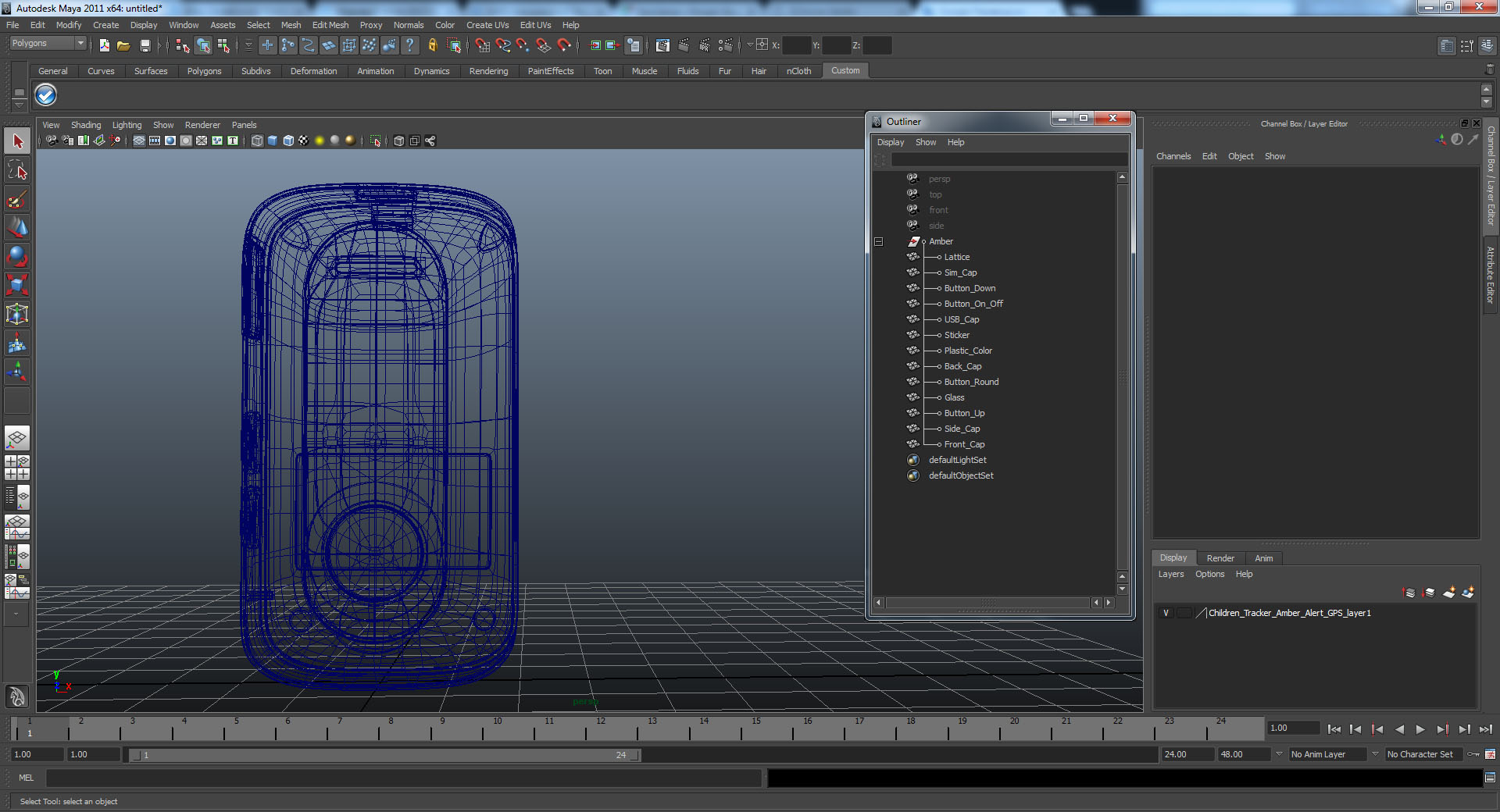Pick the Rotate tool sphere icon

17,256
